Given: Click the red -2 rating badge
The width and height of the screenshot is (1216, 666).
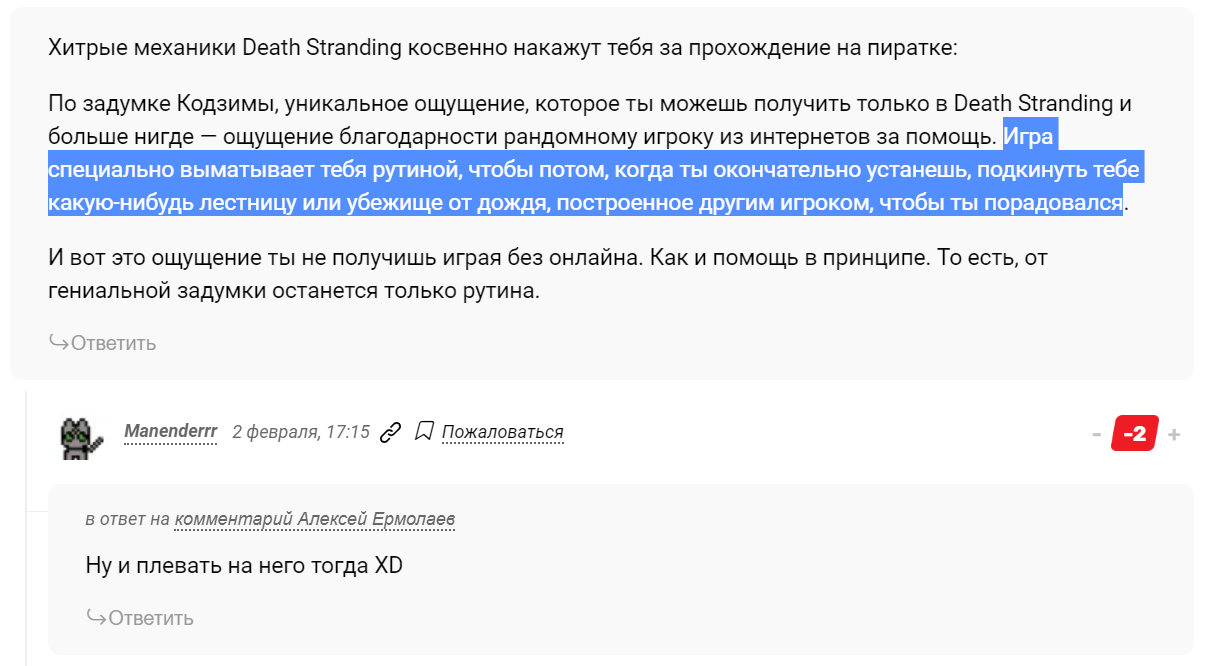Looking at the screenshot, I should (x=1135, y=434).
